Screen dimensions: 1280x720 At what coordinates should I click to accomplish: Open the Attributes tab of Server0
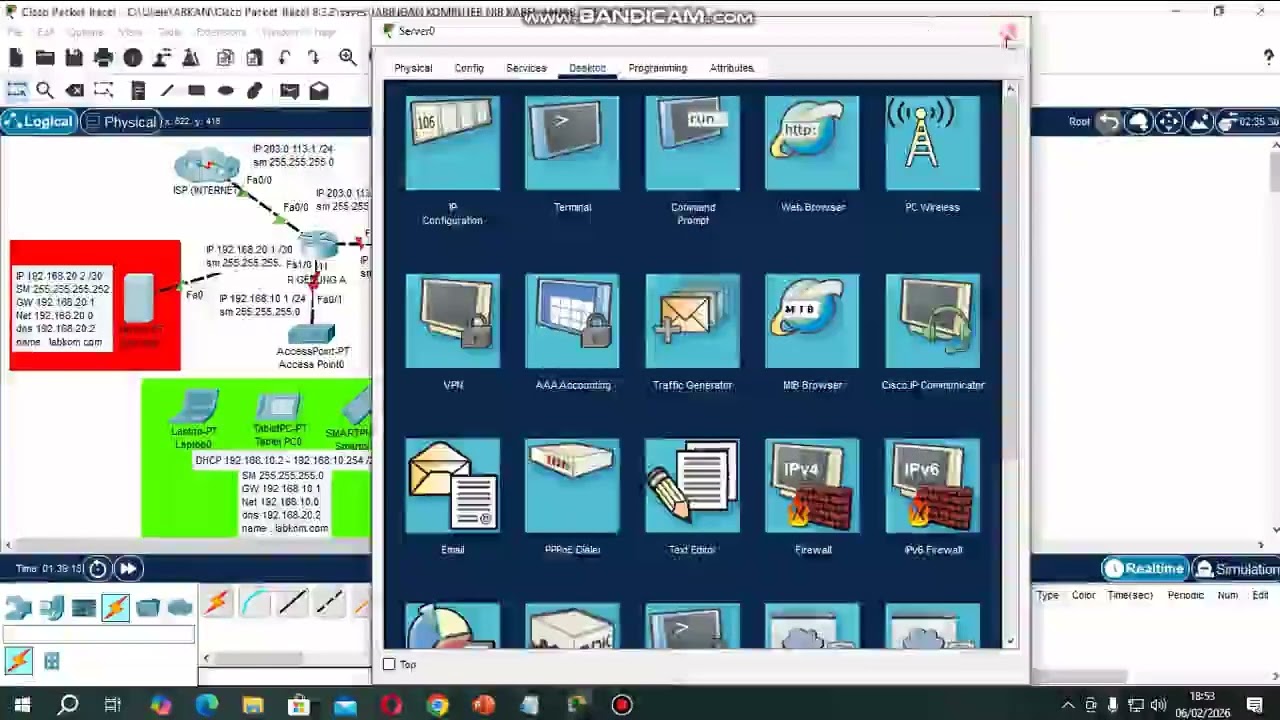click(x=732, y=68)
